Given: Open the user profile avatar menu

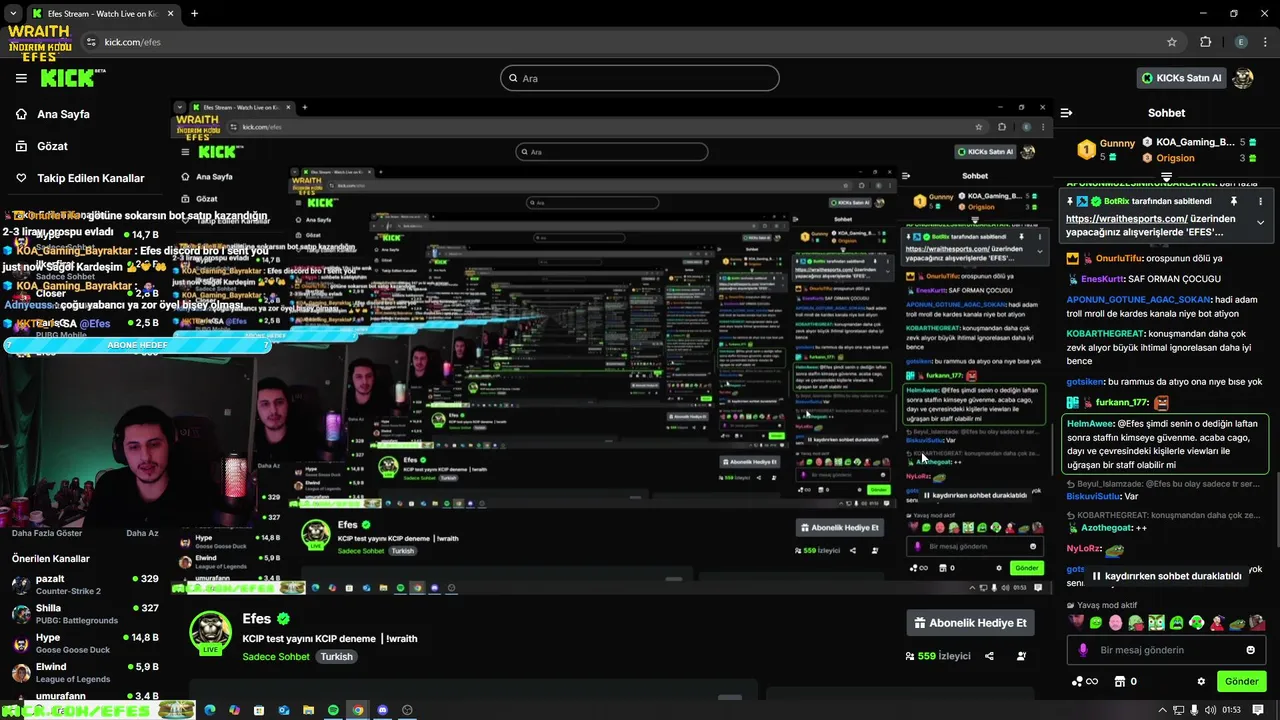Looking at the screenshot, I should [1243, 78].
